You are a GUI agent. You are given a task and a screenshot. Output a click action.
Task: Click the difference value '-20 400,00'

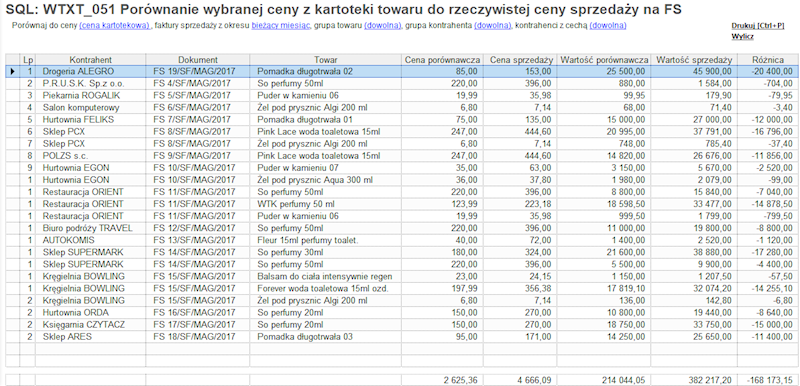click(x=768, y=72)
